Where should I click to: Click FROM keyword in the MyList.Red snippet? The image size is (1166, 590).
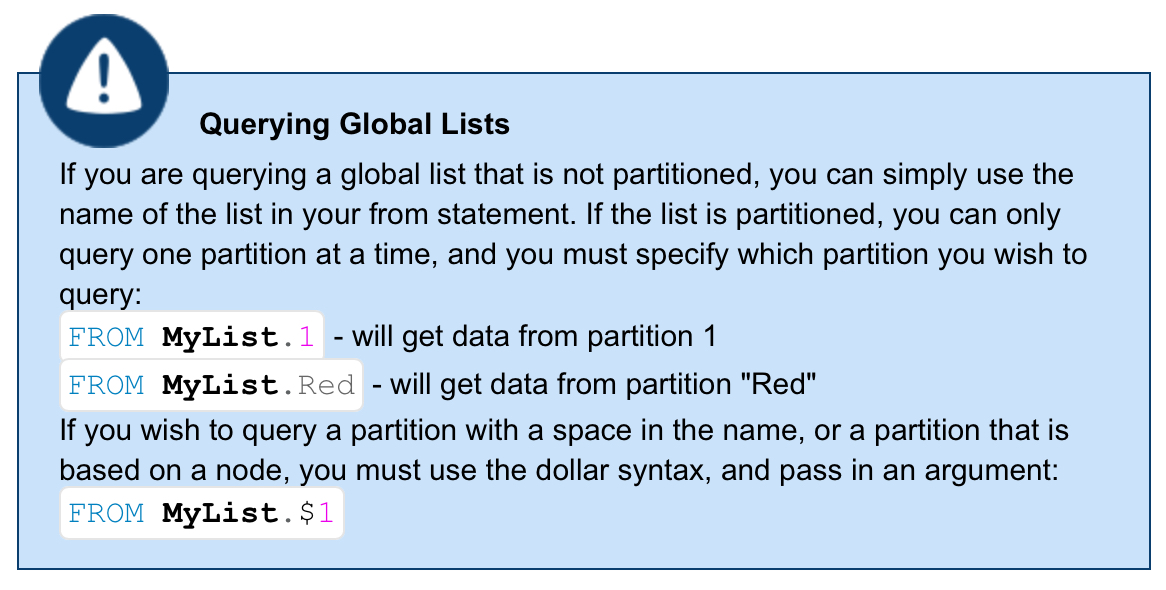[x=106, y=385]
